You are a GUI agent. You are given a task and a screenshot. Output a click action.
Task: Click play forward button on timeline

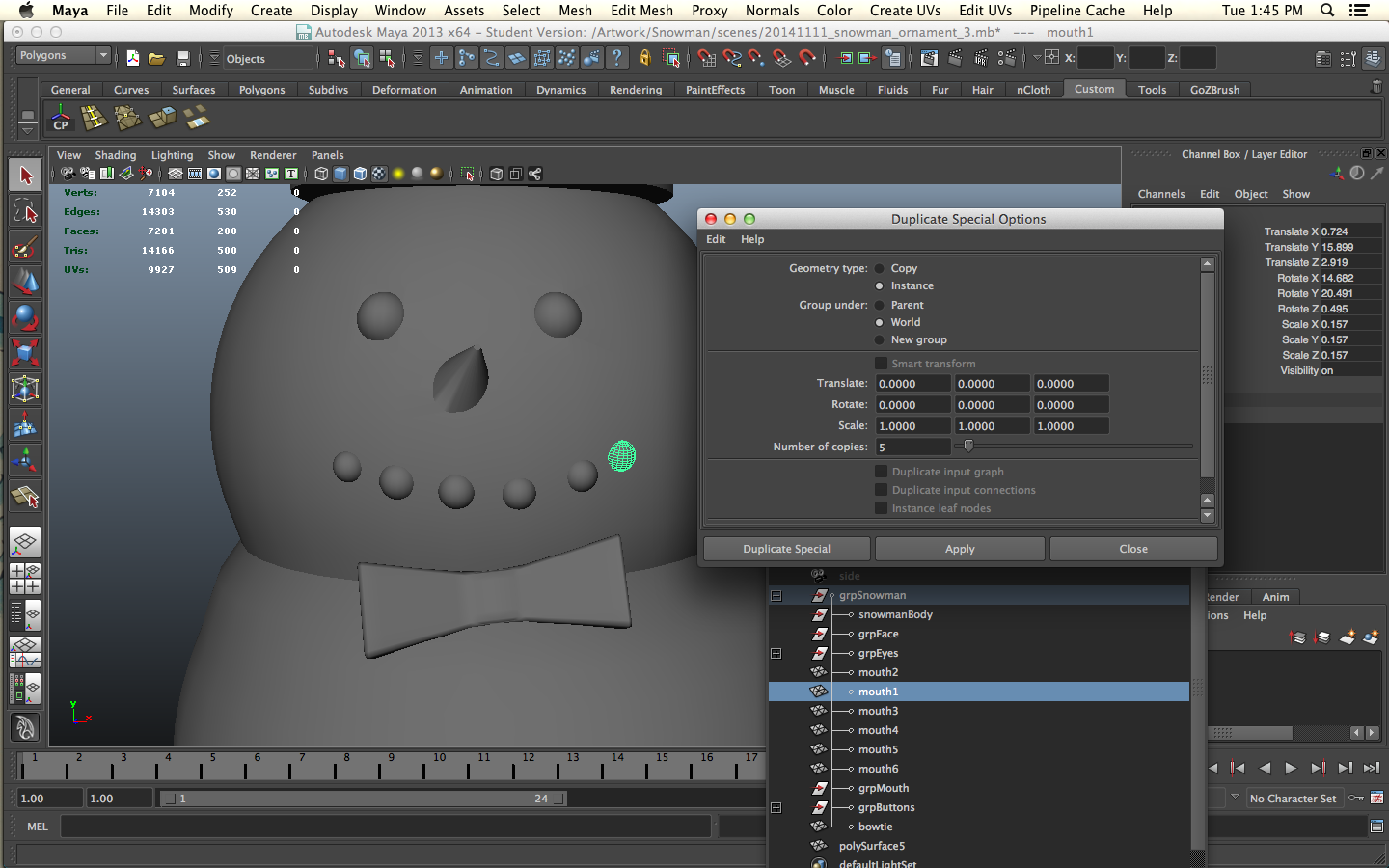click(x=1291, y=769)
